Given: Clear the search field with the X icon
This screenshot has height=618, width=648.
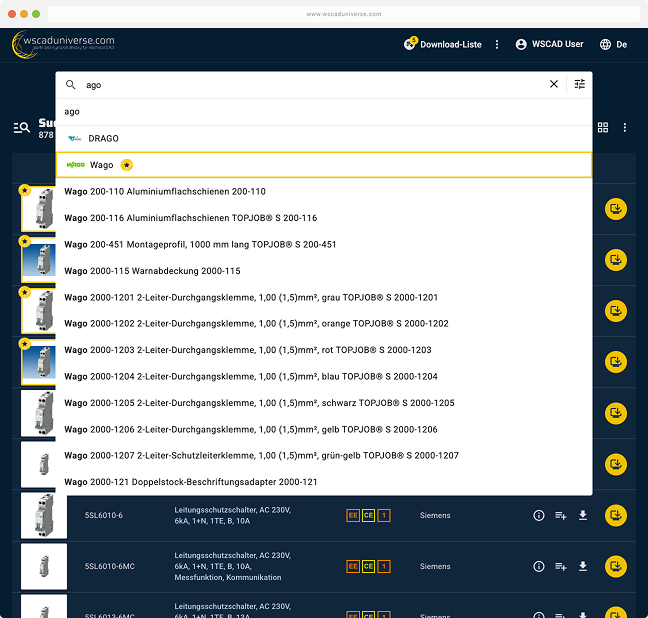Looking at the screenshot, I should (554, 85).
